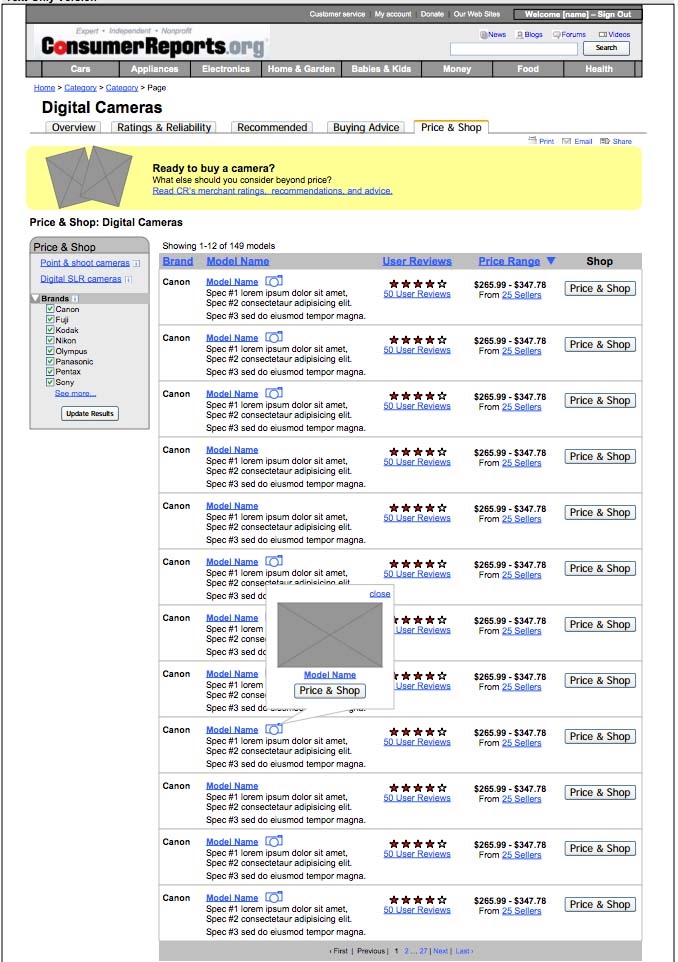678x962 pixels.
Task: Open the Overview tab
Action: [x=73, y=128]
